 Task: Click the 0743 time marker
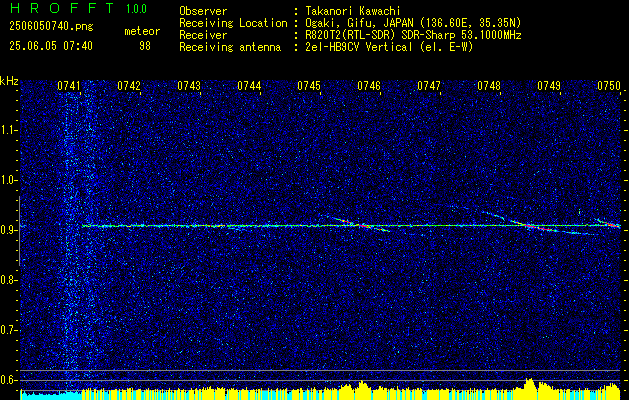pyautogui.click(x=189, y=86)
